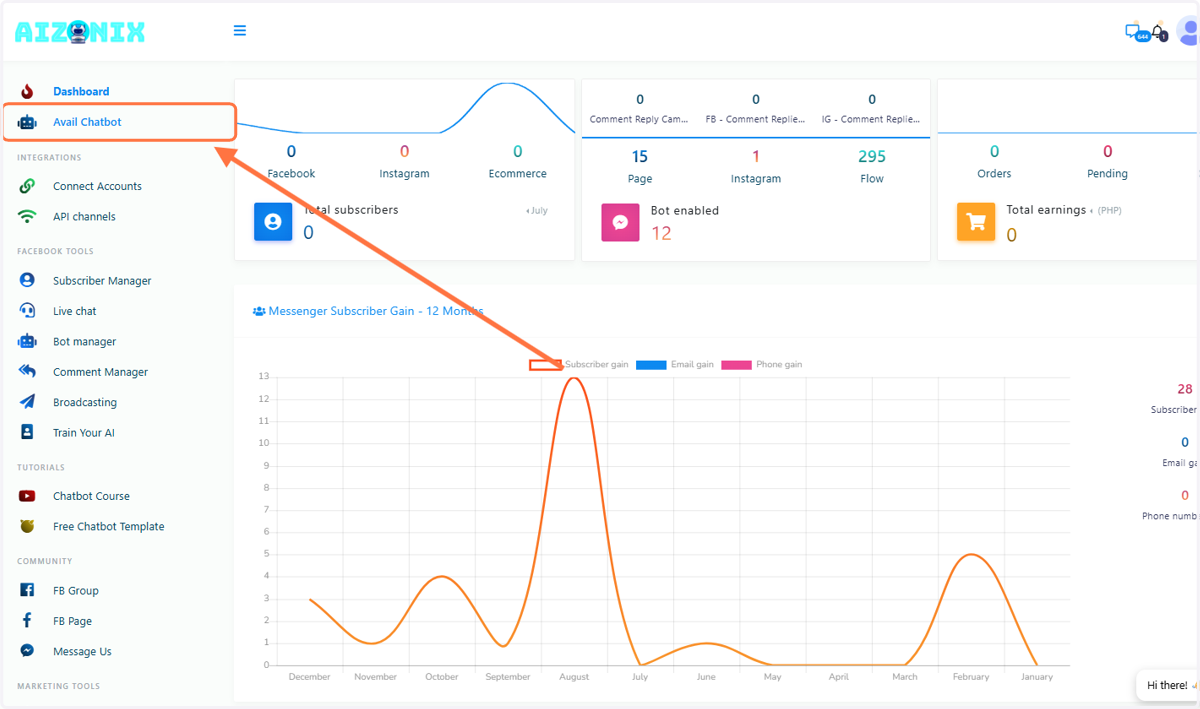Screen dimensions: 1200x709
Task: Click the API channels wifi icon
Action: [x=27, y=216]
